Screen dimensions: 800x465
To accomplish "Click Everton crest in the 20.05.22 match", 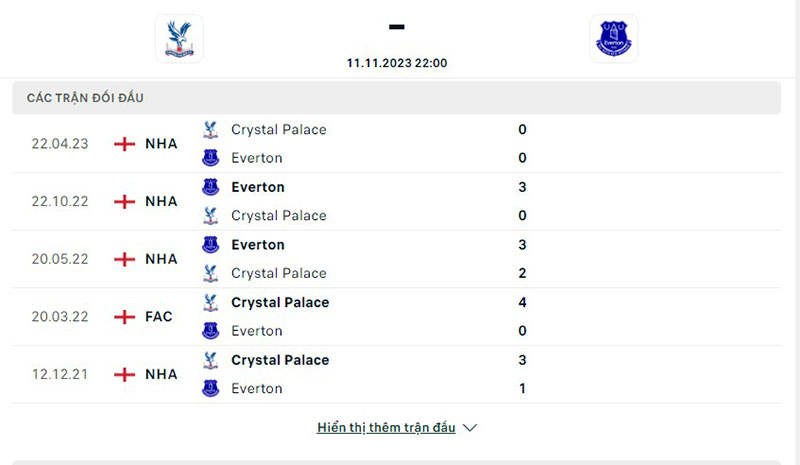I will [x=210, y=245].
